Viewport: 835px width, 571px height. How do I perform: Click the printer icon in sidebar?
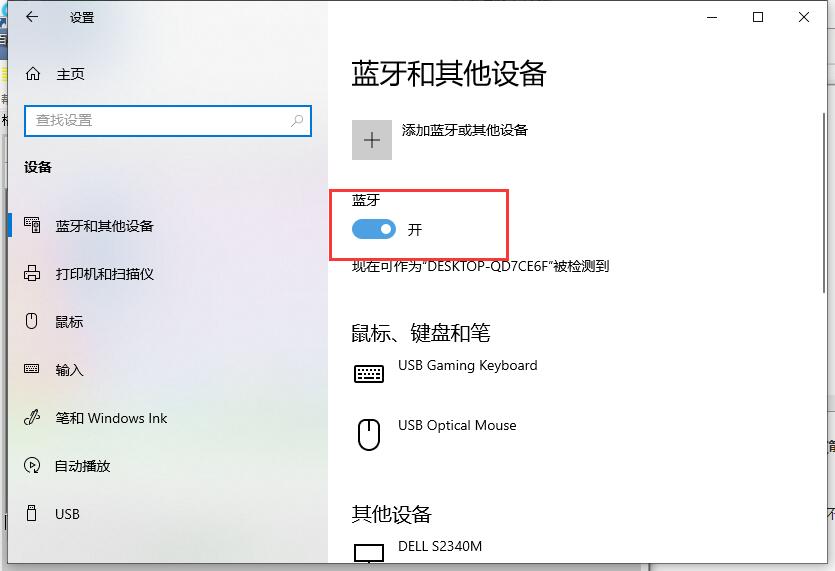point(32,273)
